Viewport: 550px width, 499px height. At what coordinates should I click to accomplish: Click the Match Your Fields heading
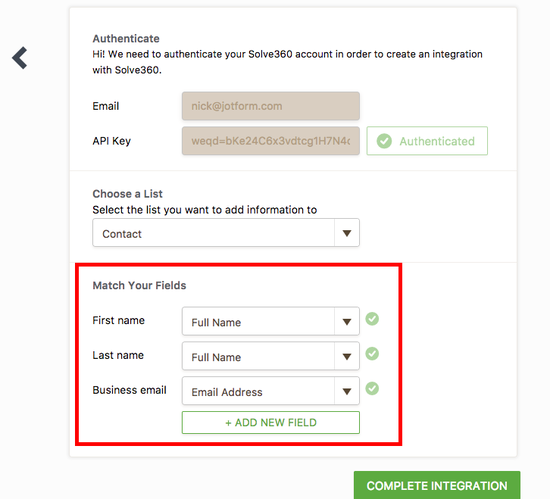(139, 285)
